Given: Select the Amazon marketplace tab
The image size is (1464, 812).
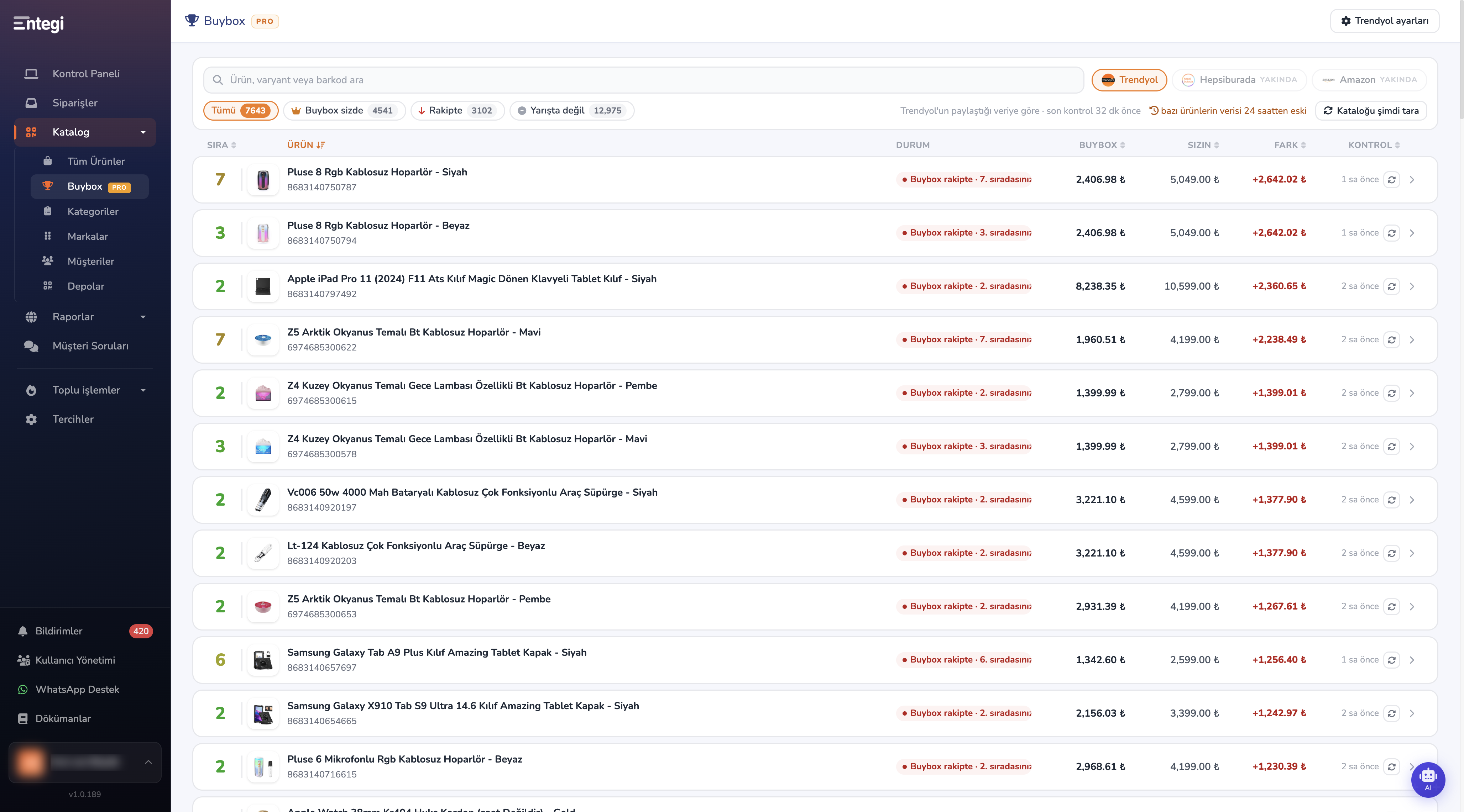Looking at the screenshot, I should (x=1370, y=80).
